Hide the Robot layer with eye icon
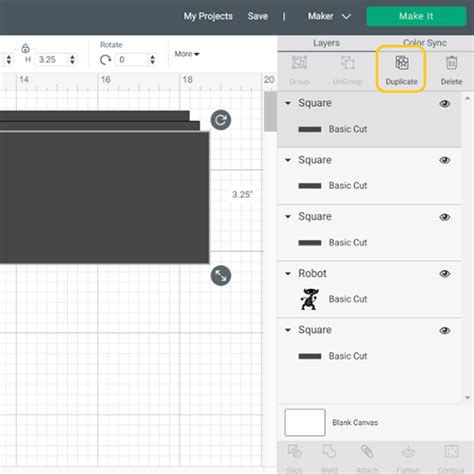The image size is (474, 474). click(445, 274)
